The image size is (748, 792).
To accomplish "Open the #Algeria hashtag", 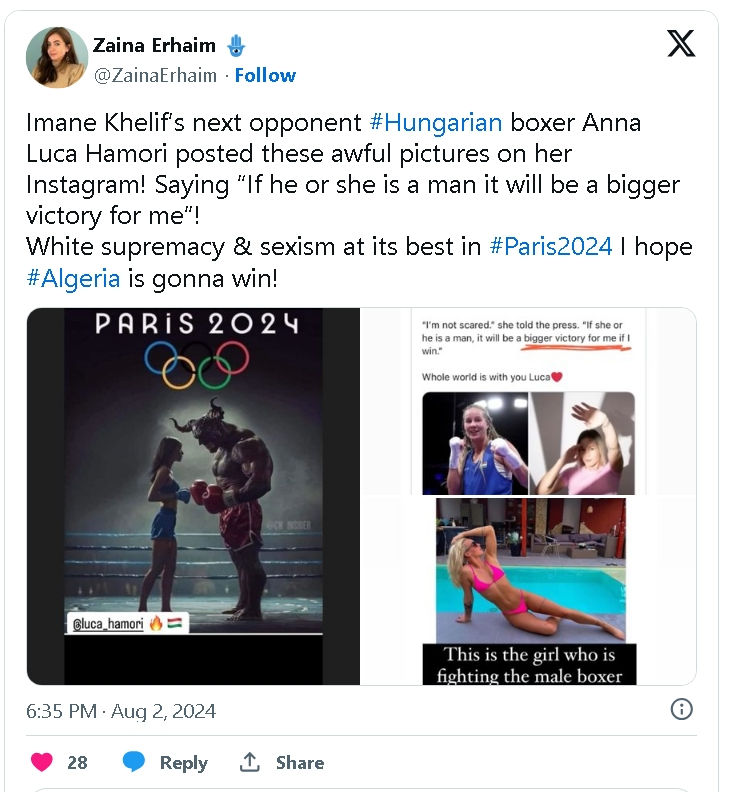I will 73,278.
